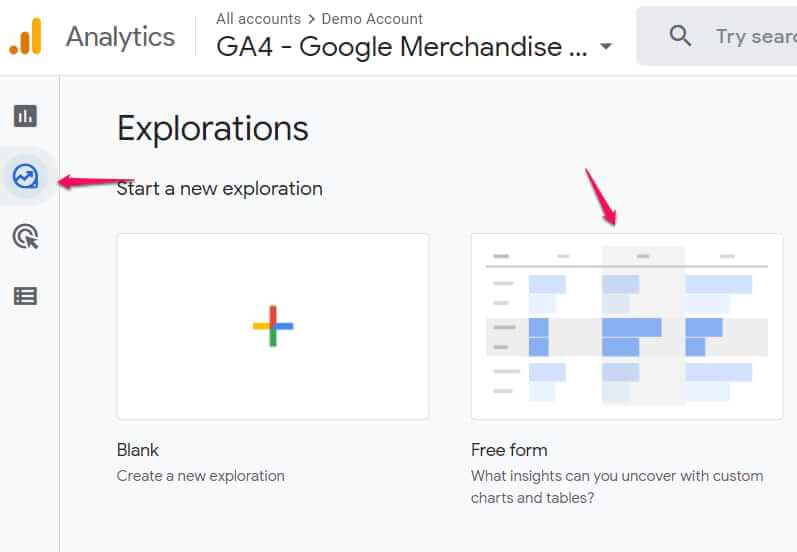The width and height of the screenshot is (797, 552).
Task: Click the All accounts breadcrumb
Action: point(258,19)
